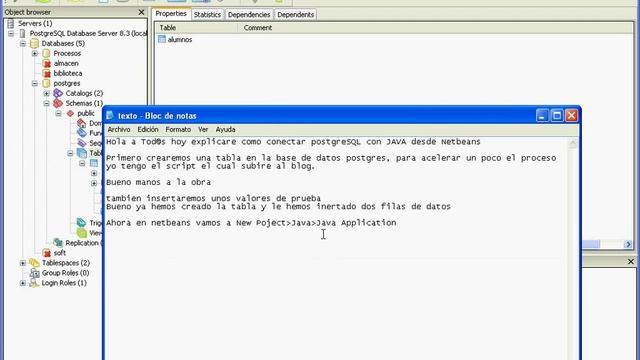Click the public schema diamond icon
This screenshot has width=640, height=360.
click(70, 113)
